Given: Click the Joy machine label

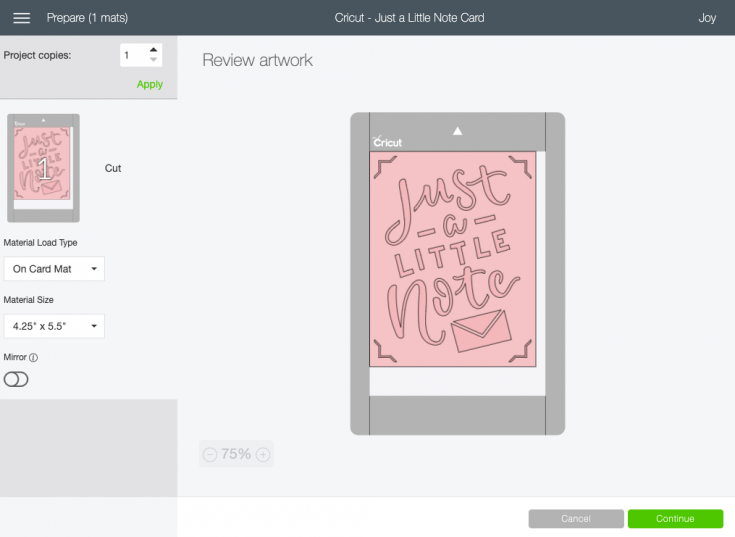Looking at the screenshot, I should coord(707,18).
